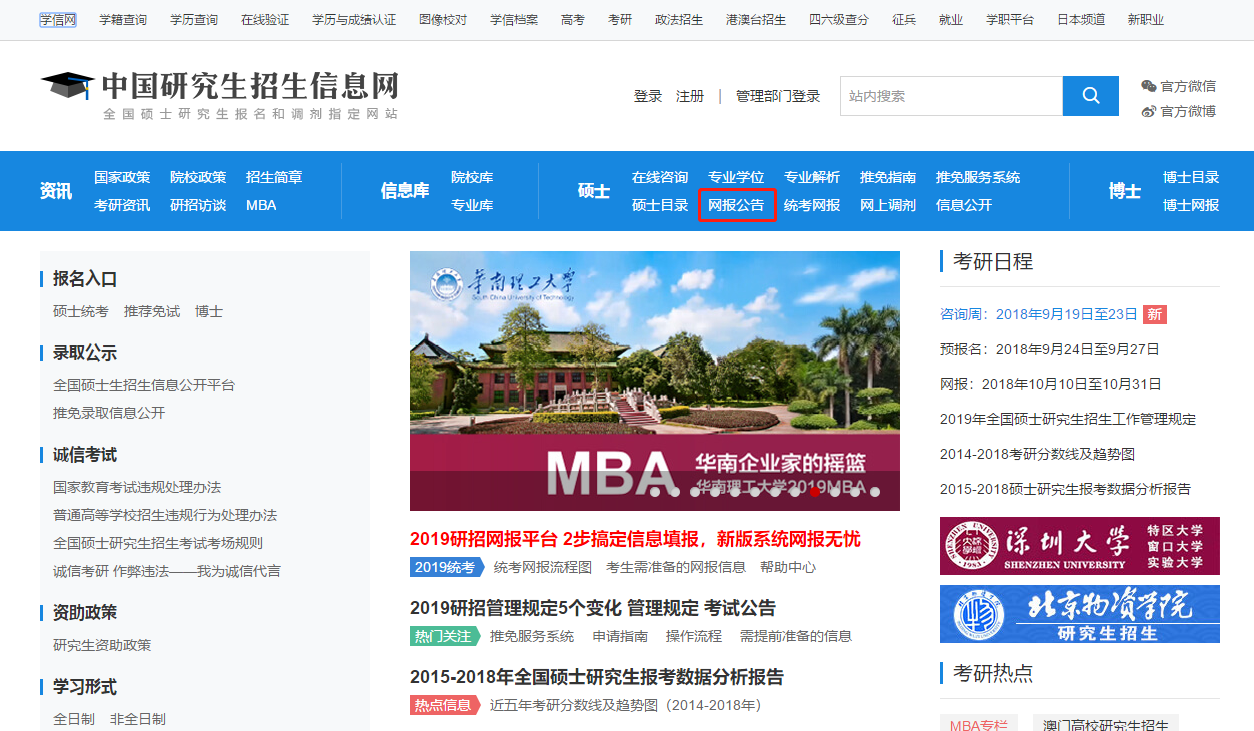Open 在线验证 in the top bar
The image size is (1254, 731).
[x=265, y=20]
